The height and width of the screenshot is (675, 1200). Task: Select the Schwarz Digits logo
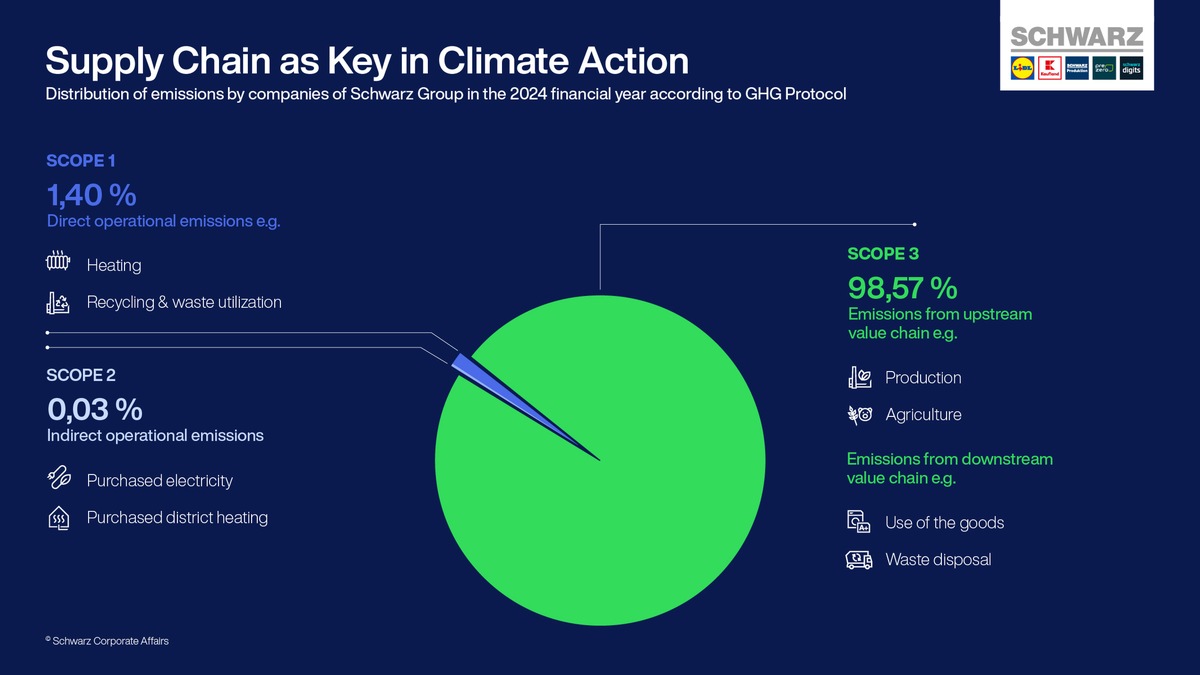click(x=1130, y=70)
